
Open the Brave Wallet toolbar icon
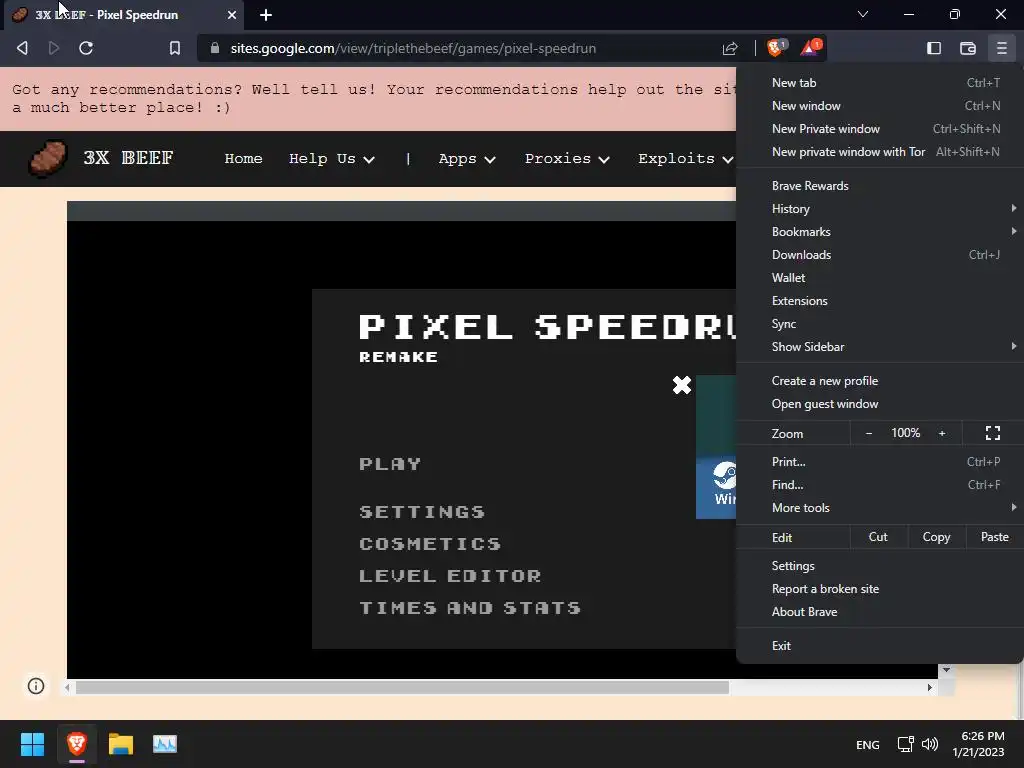968,48
